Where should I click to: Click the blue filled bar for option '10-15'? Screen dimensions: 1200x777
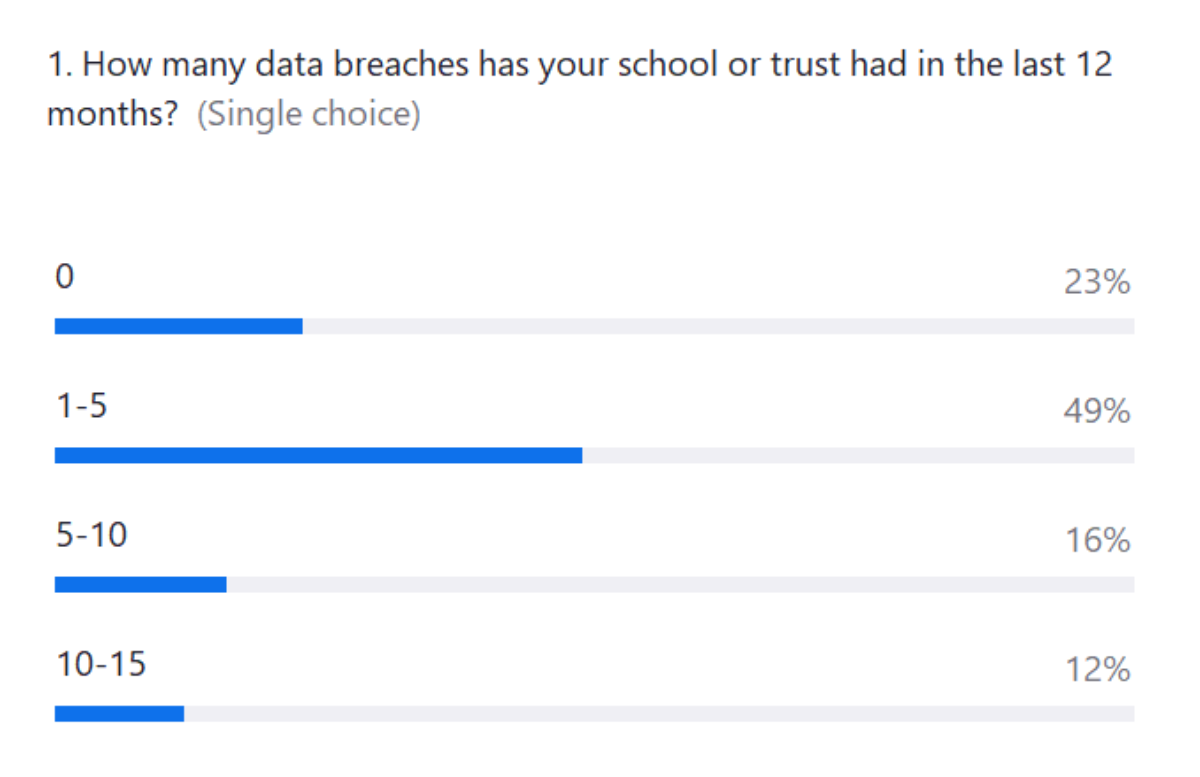point(119,713)
